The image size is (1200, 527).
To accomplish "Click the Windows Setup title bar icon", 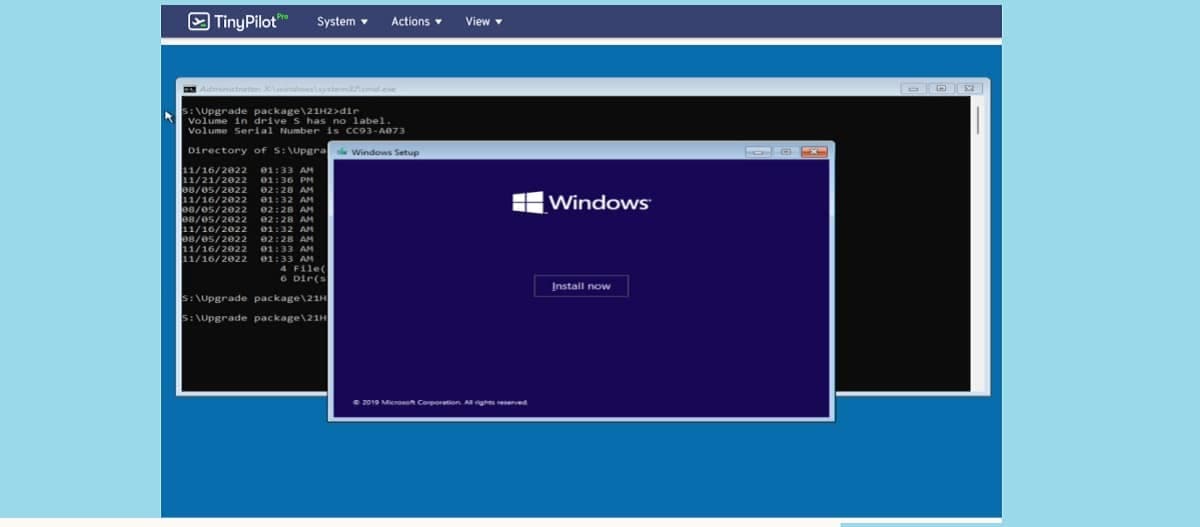I will [342, 152].
